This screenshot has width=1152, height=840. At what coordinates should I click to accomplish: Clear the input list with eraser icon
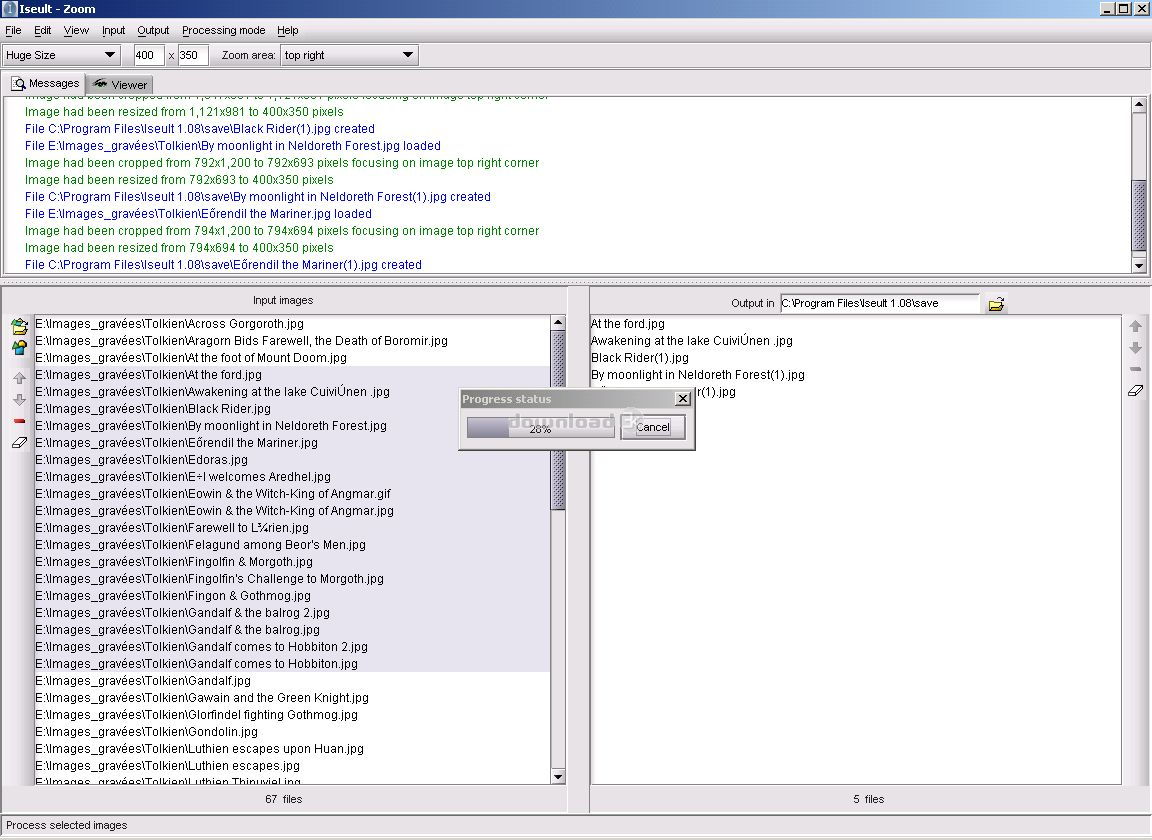pyautogui.click(x=19, y=442)
